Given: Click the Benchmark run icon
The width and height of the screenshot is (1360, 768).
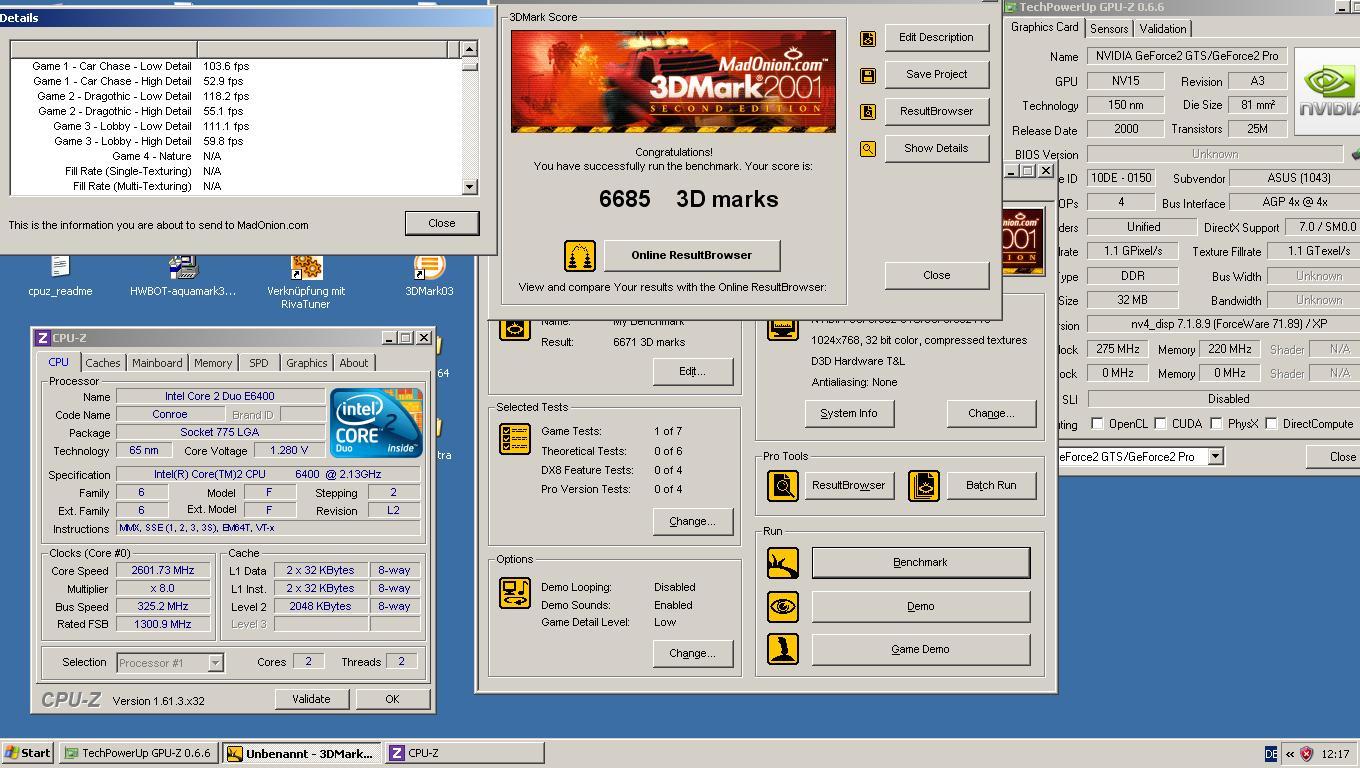Looking at the screenshot, I should pyautogui.click(x=783, y=563).
